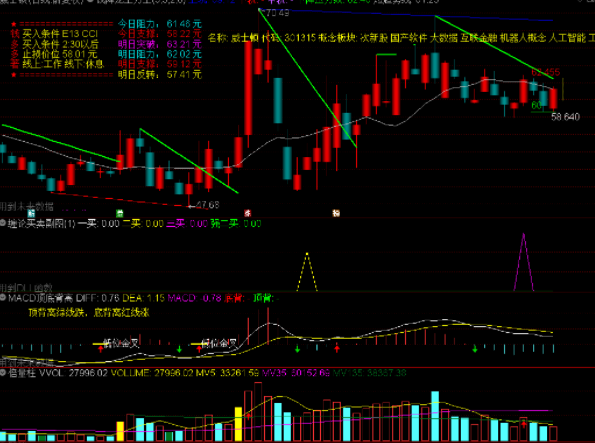Image resolution: width=595 pixels, height=443 pixels.
Task: Click the MV135 38367.38 value
Action: pos(370,373)
